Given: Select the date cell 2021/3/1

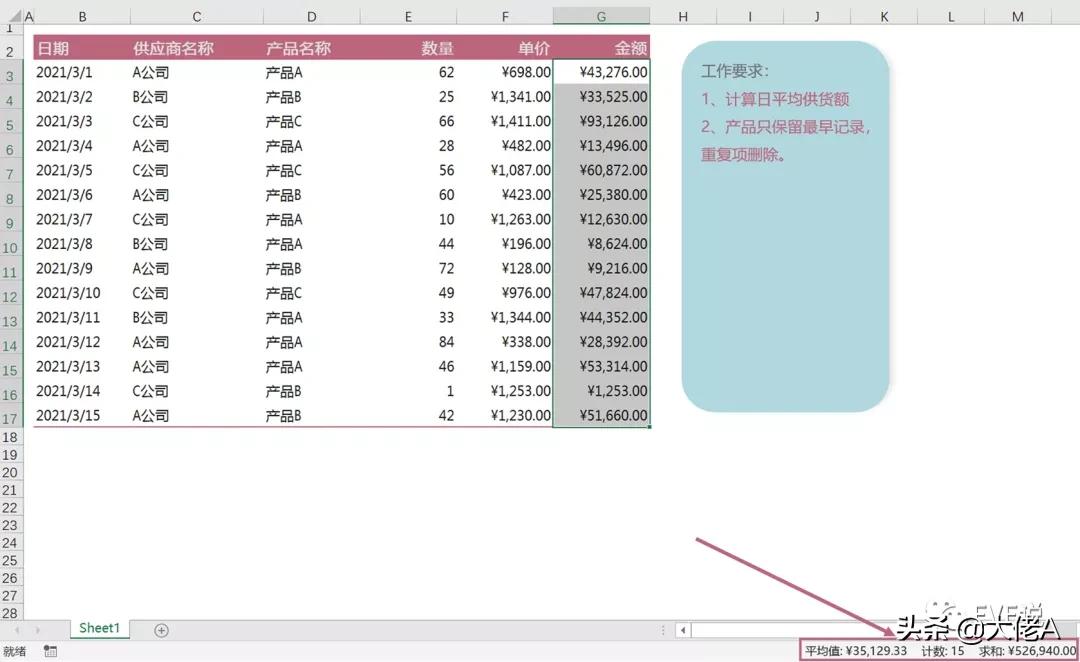Looking at the screenshot, I should coord(82,72).
